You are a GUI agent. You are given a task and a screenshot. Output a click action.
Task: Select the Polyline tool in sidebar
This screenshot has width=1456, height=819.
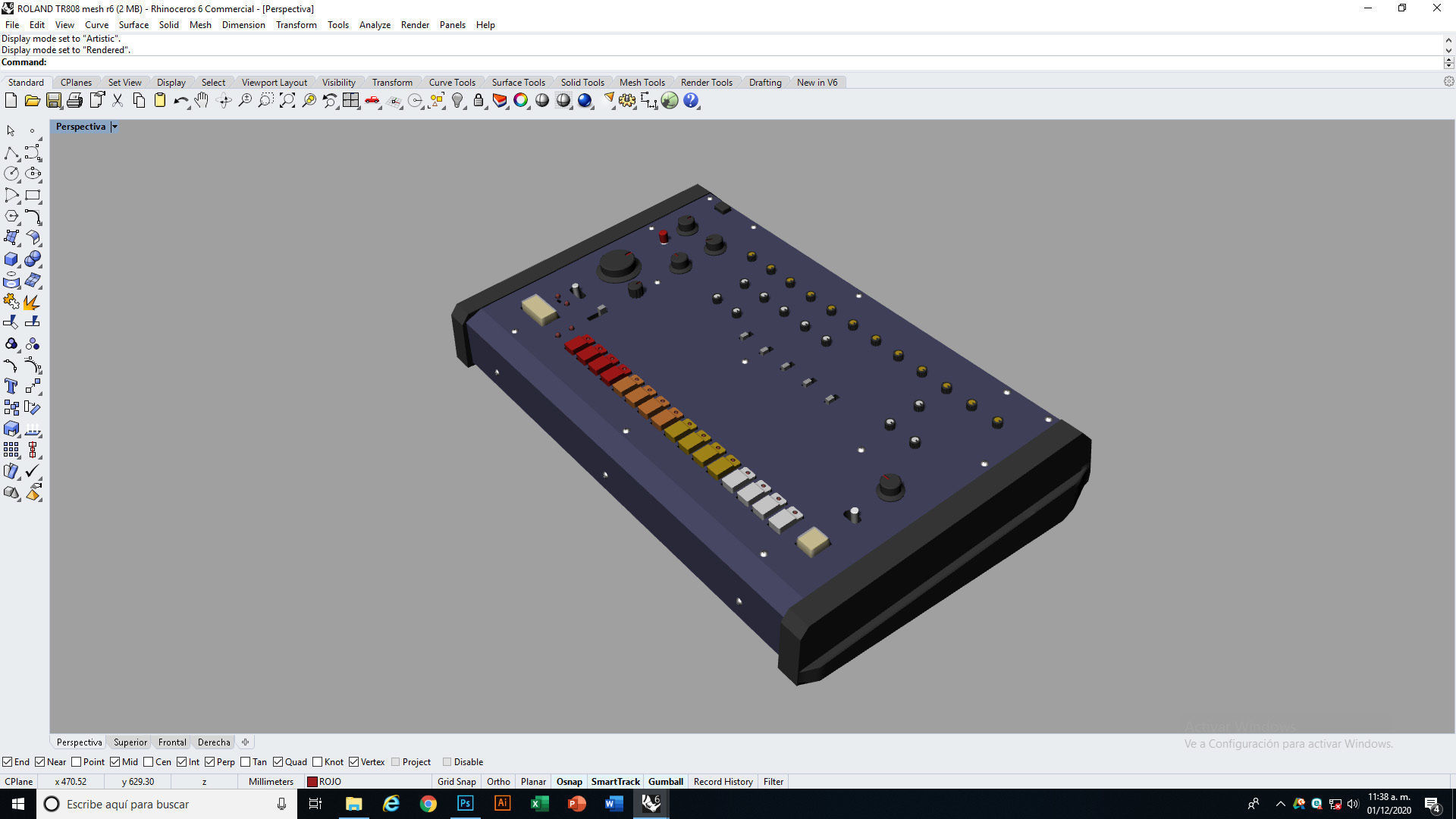(11, 152)
